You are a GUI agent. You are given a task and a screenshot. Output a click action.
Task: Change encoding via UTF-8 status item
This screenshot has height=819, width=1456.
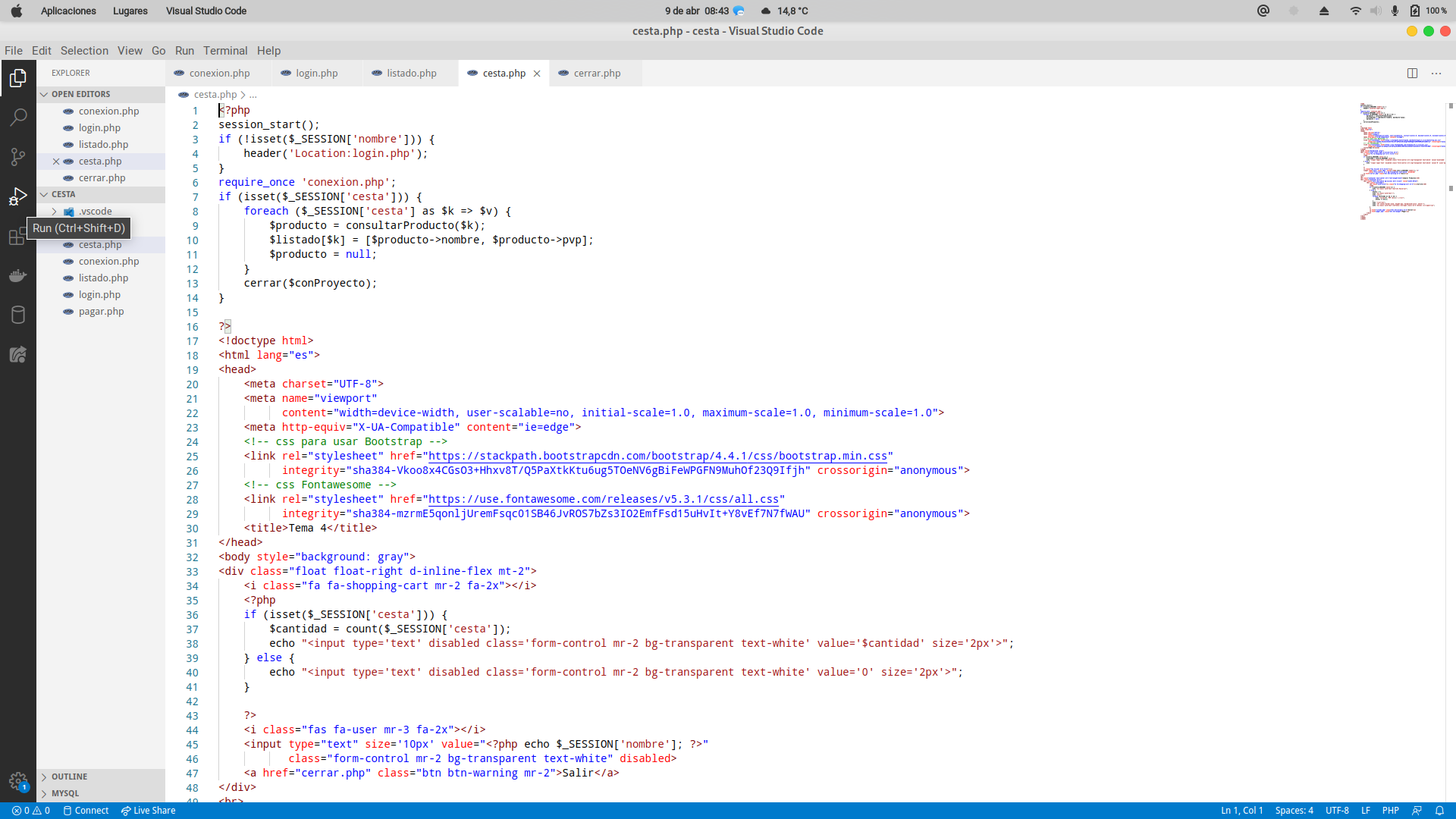click(1337, 811)
